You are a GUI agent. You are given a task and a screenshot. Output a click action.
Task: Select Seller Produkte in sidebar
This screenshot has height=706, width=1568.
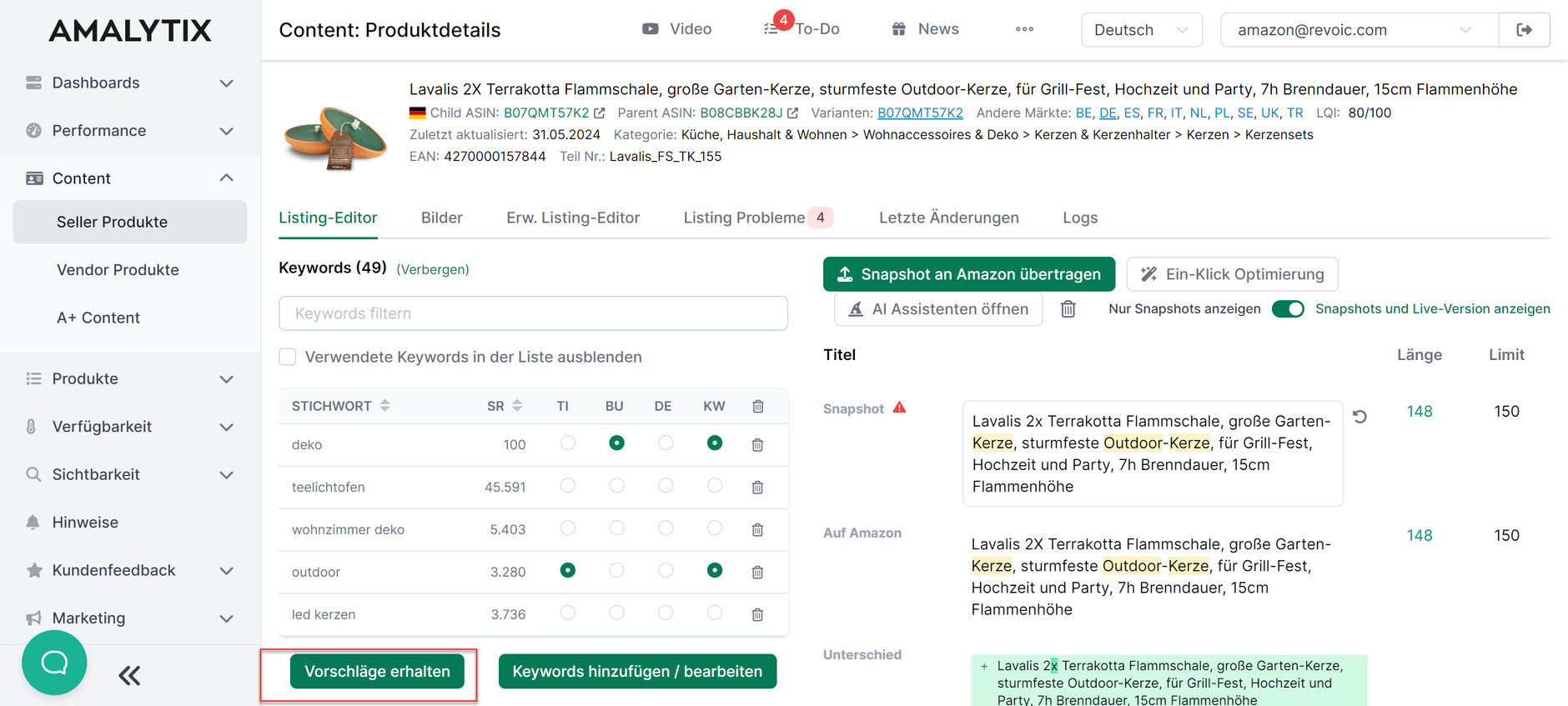130,222
